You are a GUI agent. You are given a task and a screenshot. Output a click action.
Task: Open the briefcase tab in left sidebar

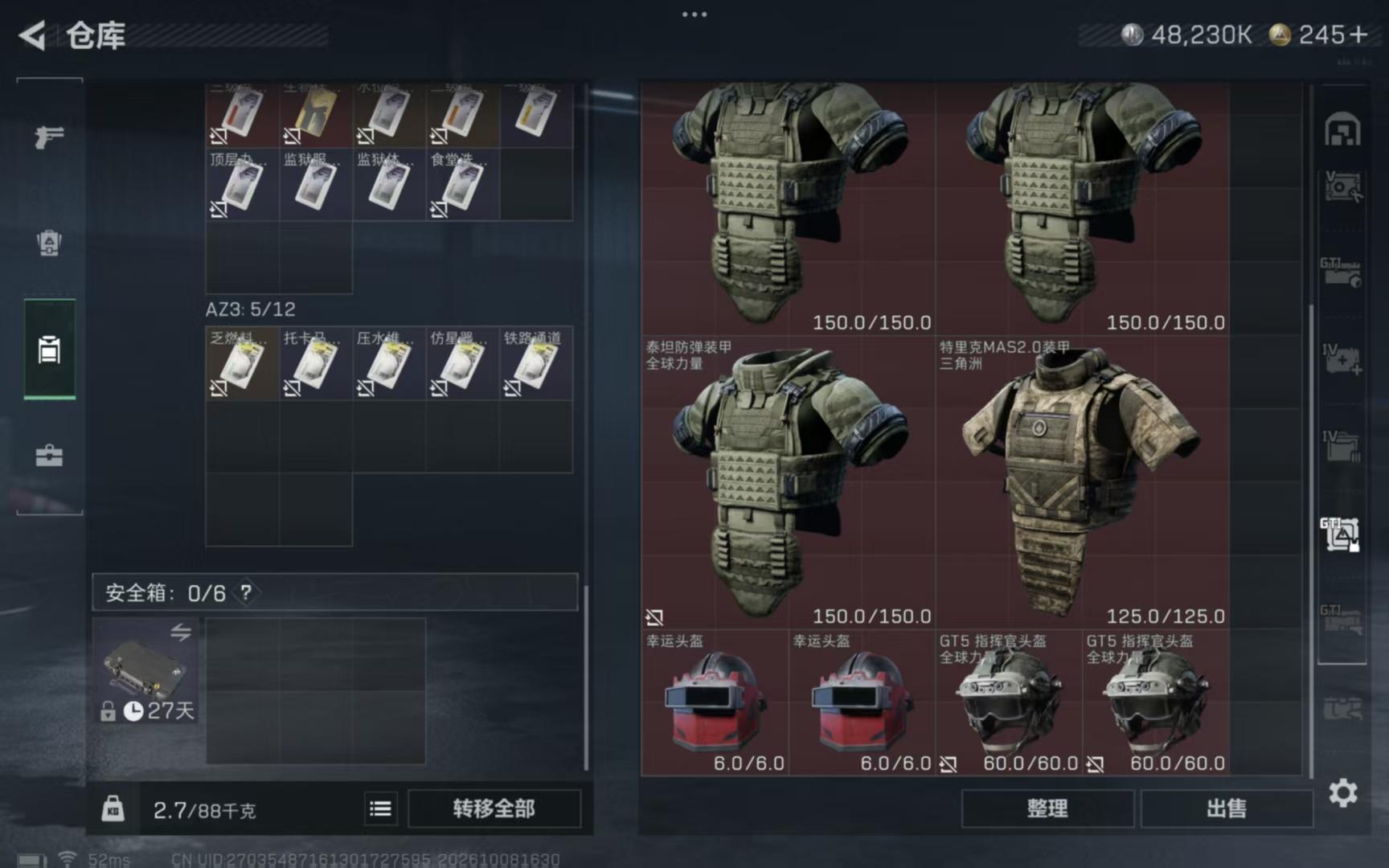click(x=49, y=456)
